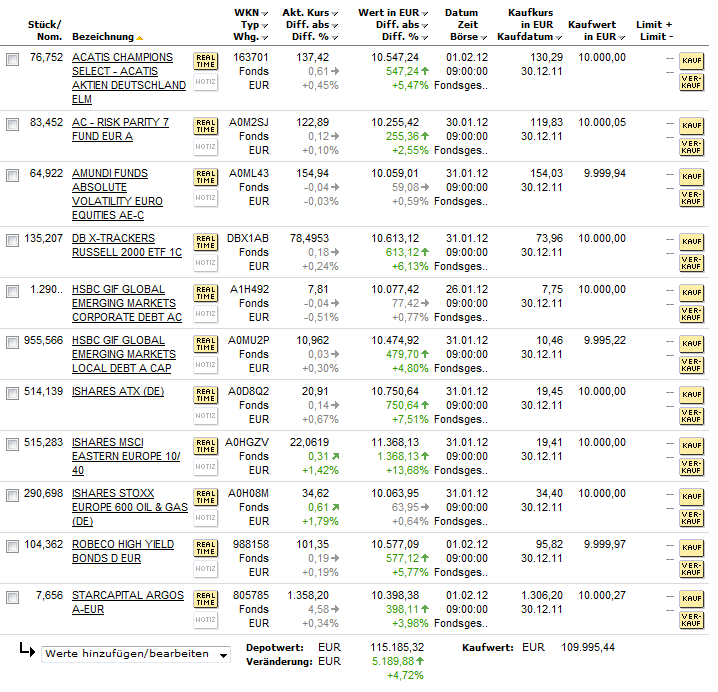Click WKN value A0HGZV
The height and width of the screenshot is (692, 718).
click(247, 442)
